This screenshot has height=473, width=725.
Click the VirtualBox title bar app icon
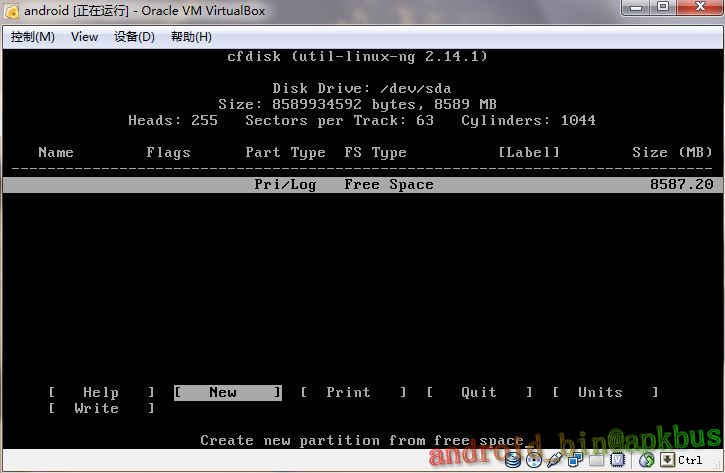(12, 11)
